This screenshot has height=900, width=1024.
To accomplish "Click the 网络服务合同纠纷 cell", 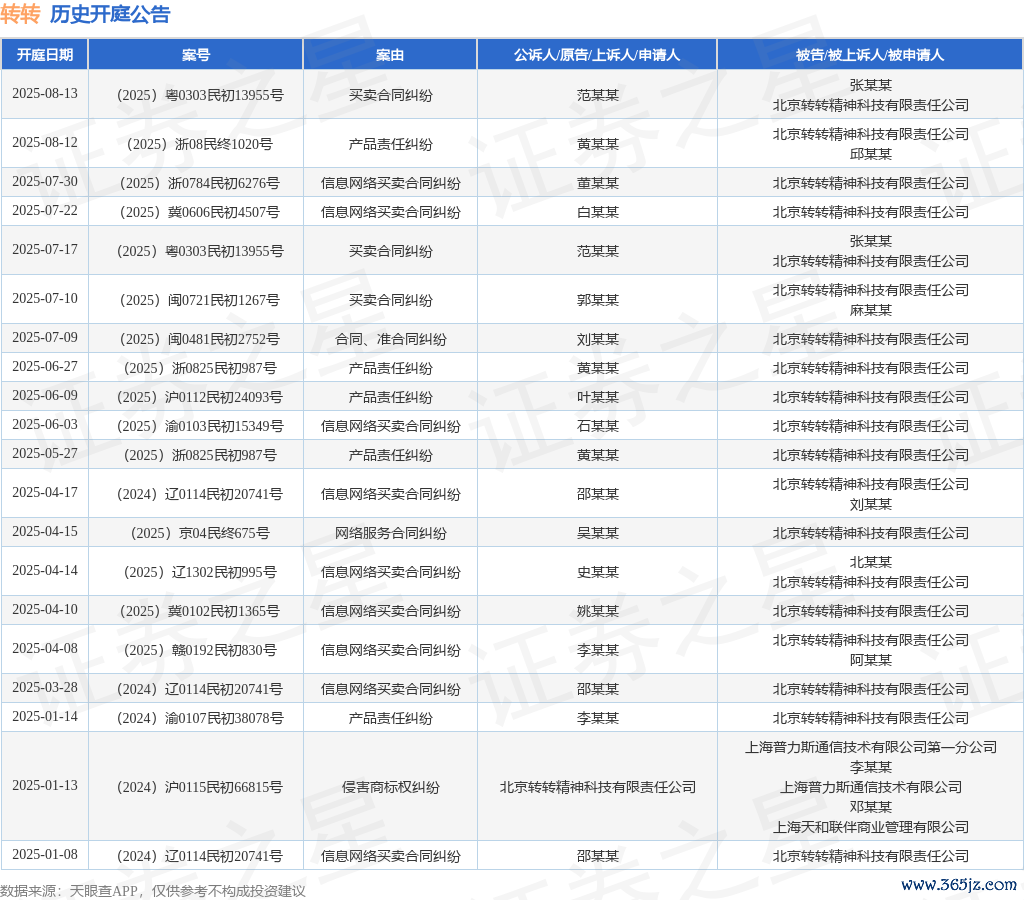I will [390, 533].
